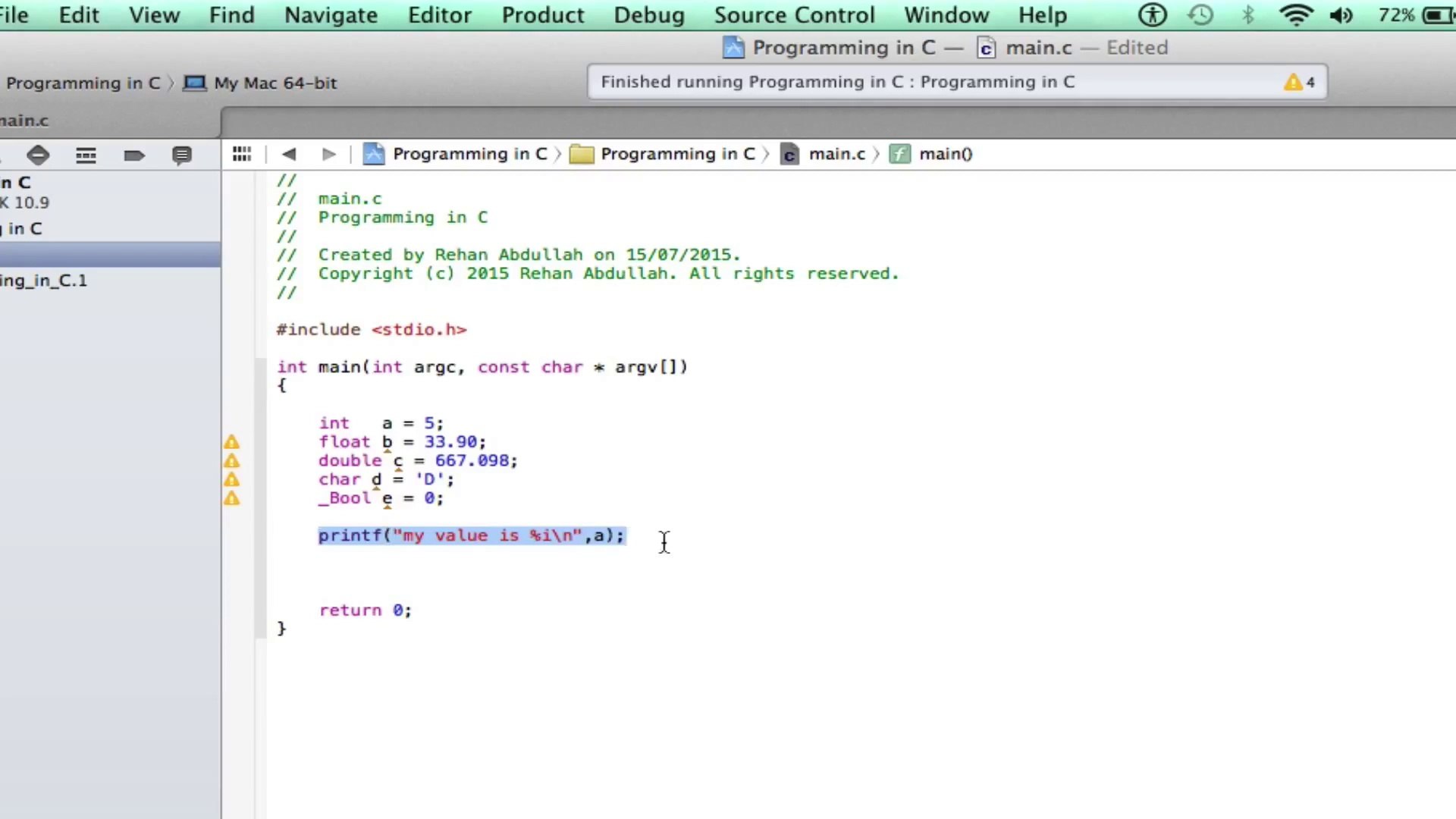Select My Mac 64-bit destination
The height and width of the screenshot is (819, 1456).
click(x=275, y=83)
